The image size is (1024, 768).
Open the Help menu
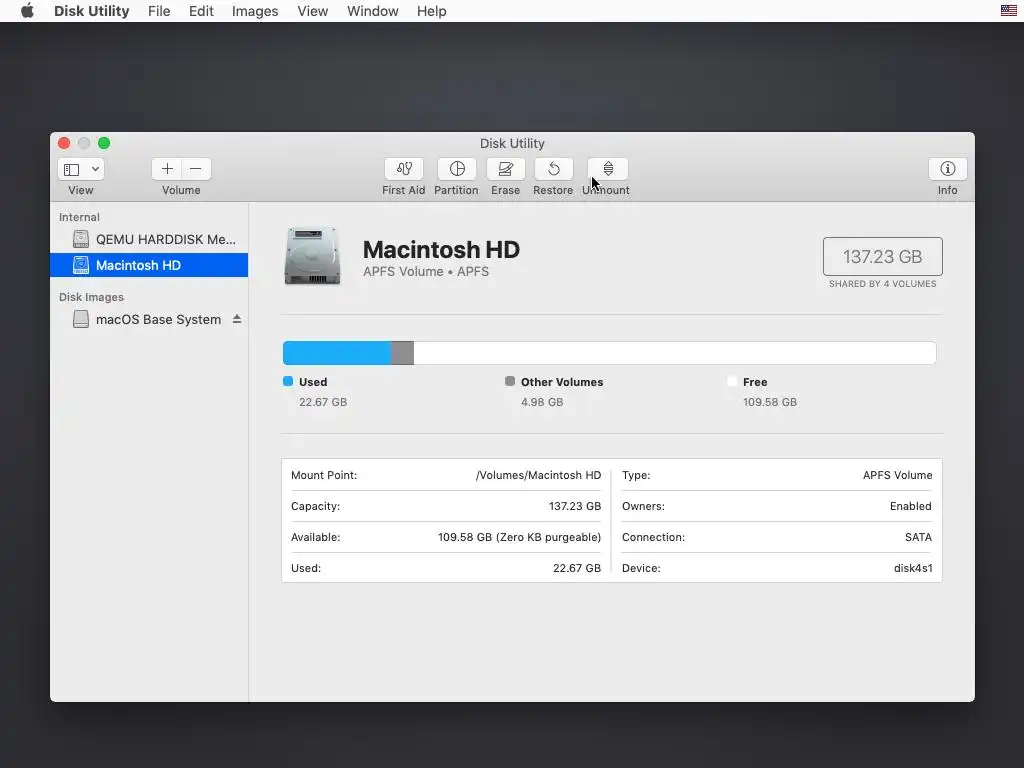(x=432, y=11)
